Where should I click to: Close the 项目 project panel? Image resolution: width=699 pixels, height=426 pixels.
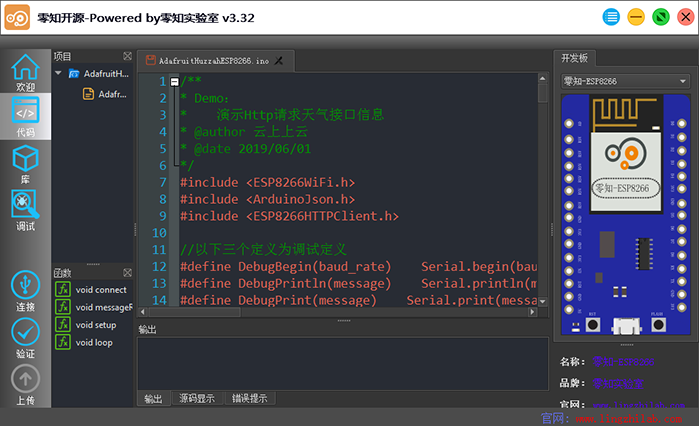coord(127,56)
